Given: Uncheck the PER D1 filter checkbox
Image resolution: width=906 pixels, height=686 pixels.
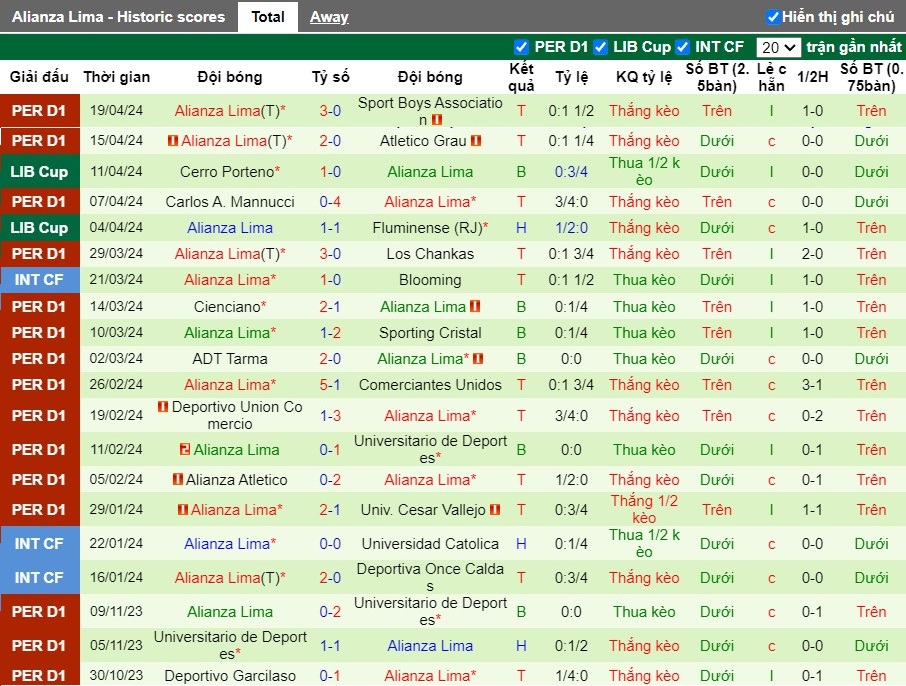Looking at the screenshot, I should pos(521,47).
